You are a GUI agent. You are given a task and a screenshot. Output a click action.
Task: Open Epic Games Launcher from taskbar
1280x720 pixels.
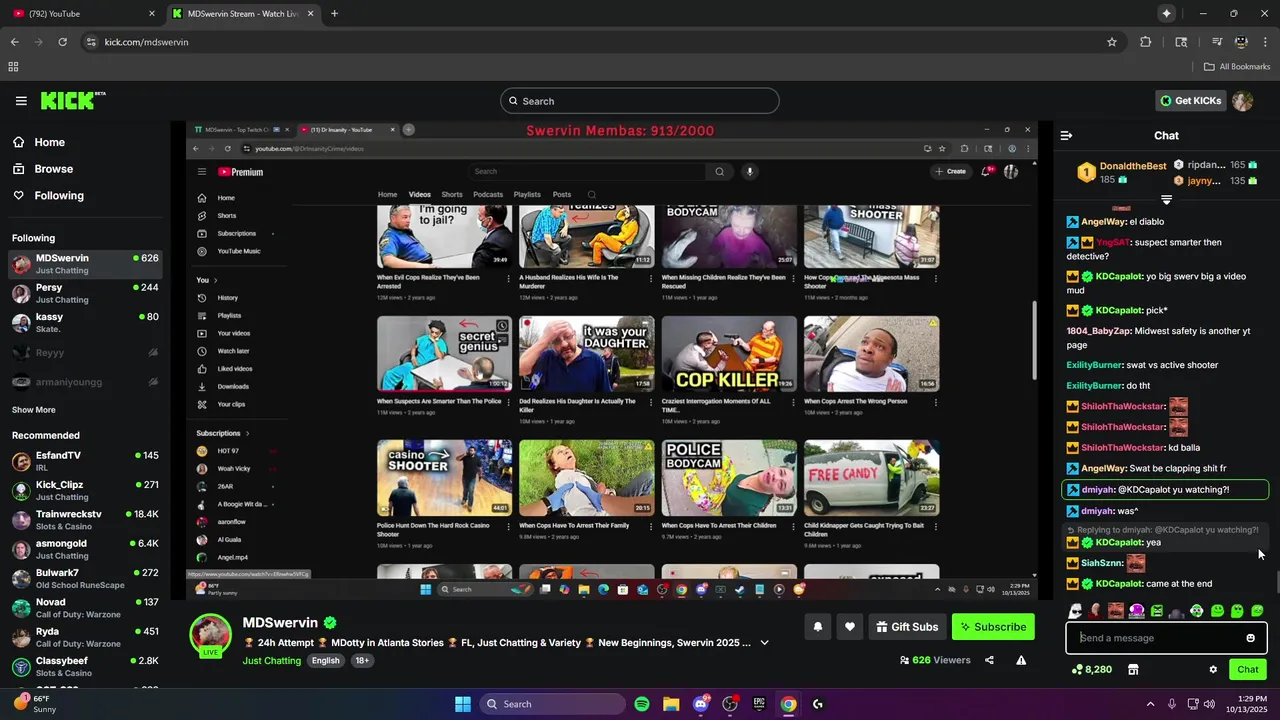pyautogui.click(x=759, y=704)
